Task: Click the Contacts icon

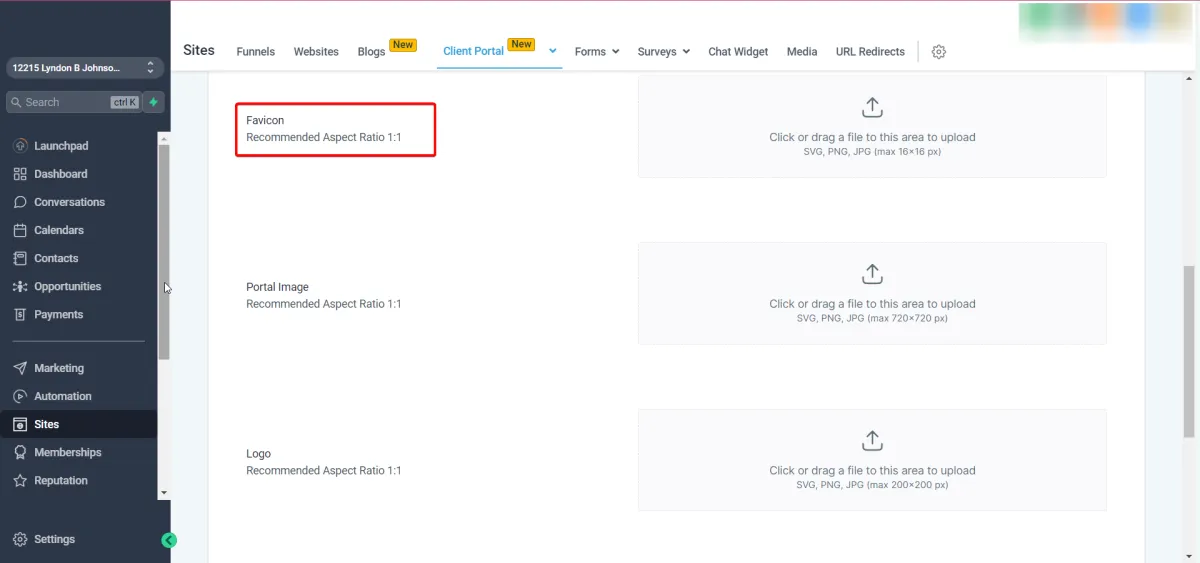Action: (x=20, y=258)
